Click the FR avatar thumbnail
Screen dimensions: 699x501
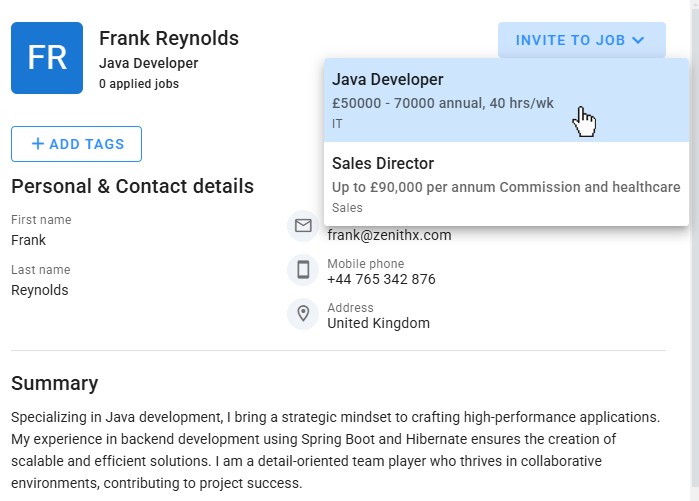click(47, 58)
